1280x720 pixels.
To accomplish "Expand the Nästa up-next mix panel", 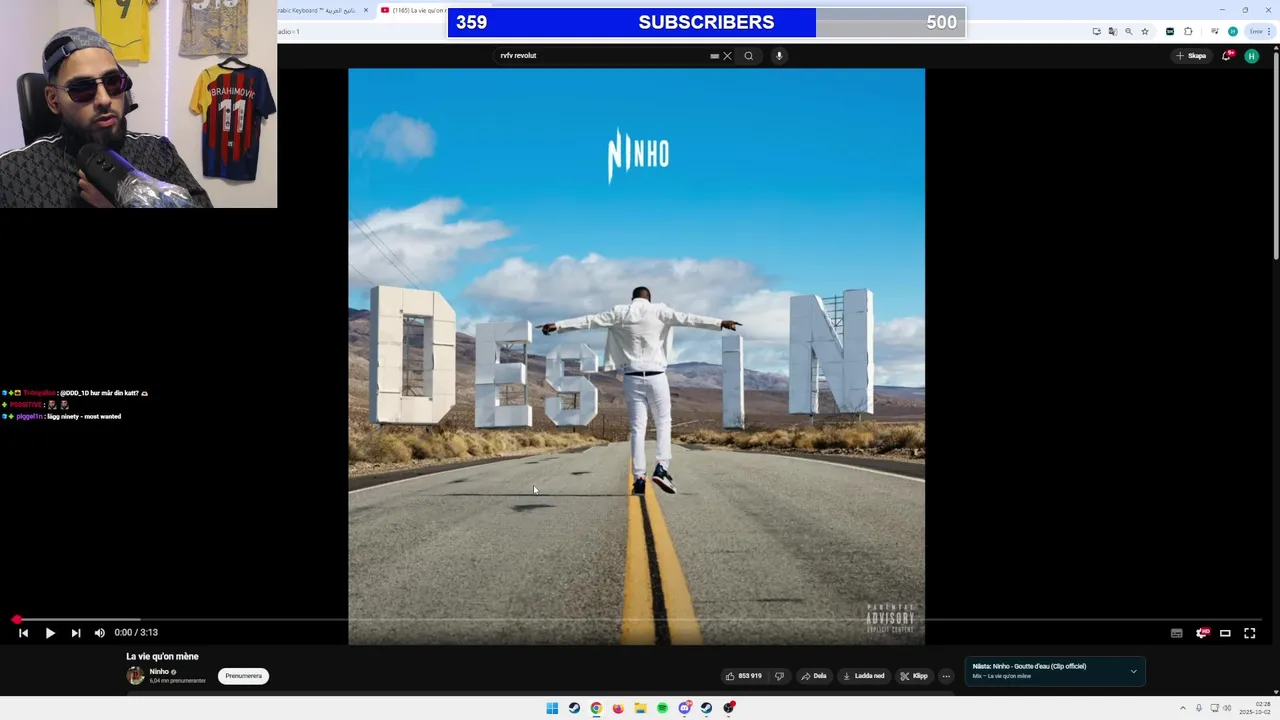I will (x=1133, y=671).
